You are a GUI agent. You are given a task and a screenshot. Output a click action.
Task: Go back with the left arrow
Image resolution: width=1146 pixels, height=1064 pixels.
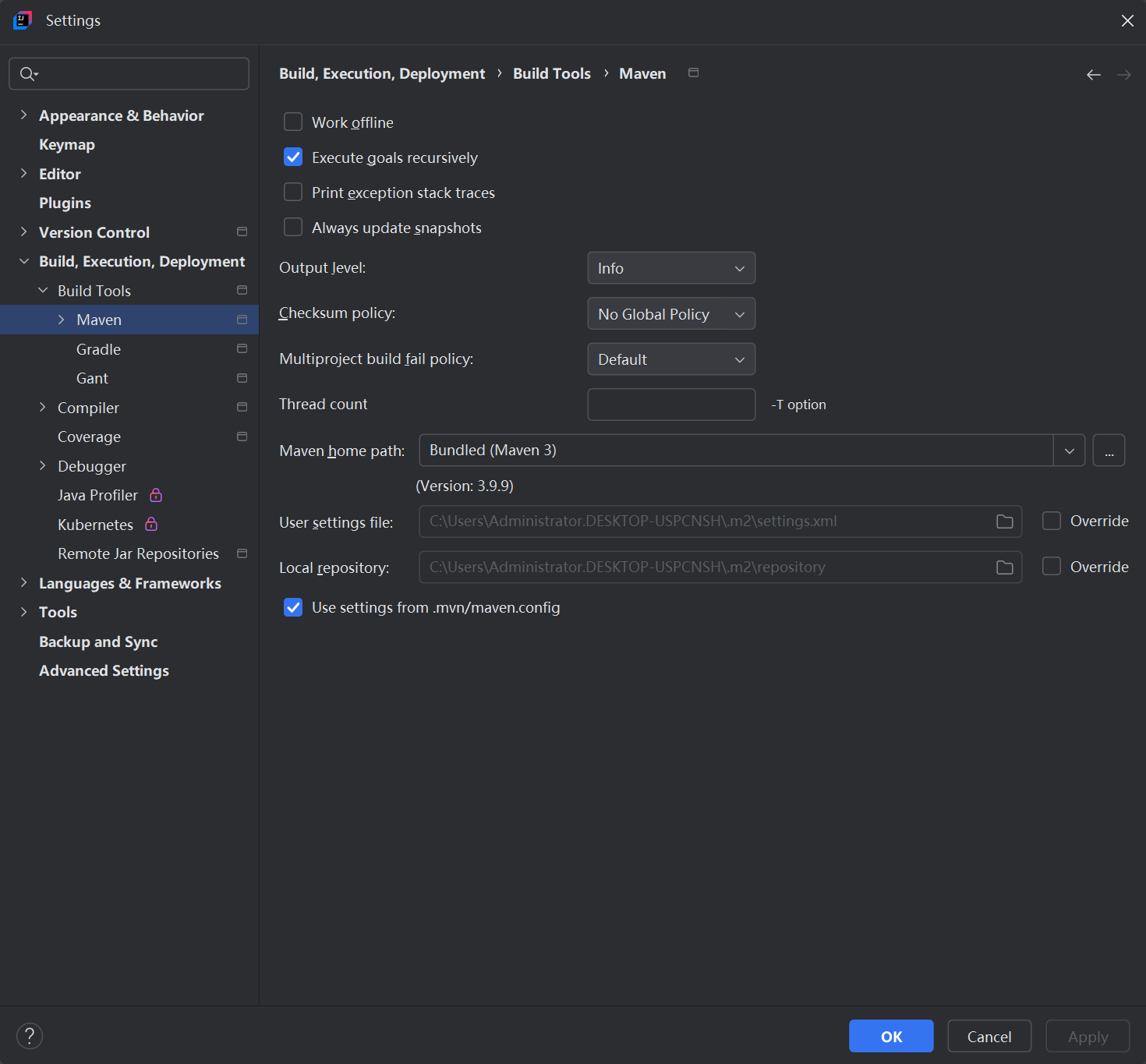[1094, 75]
